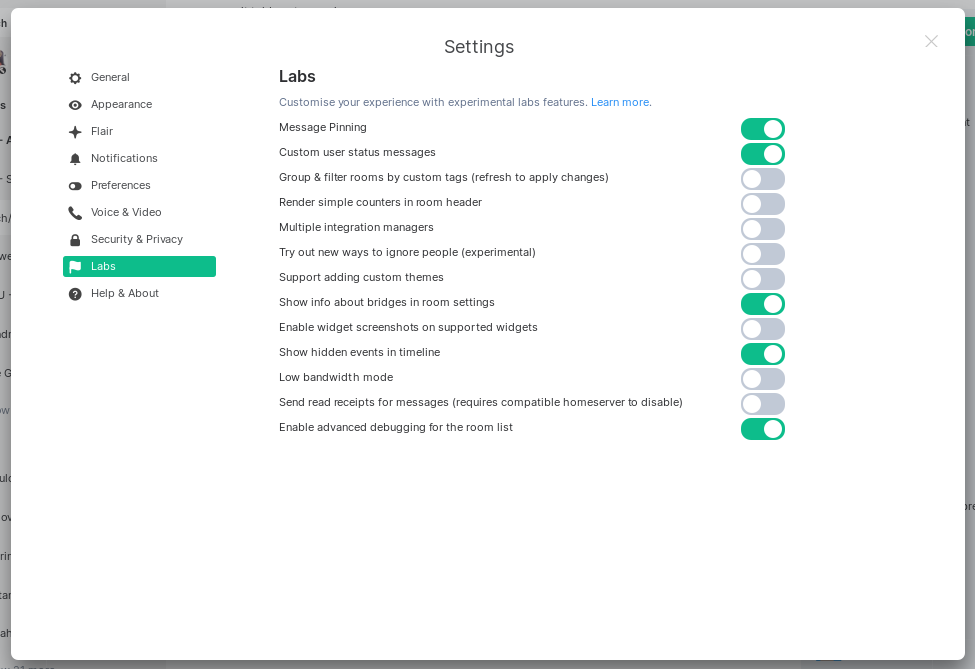Click the Appearance eye icon

(x=75, y=105)
